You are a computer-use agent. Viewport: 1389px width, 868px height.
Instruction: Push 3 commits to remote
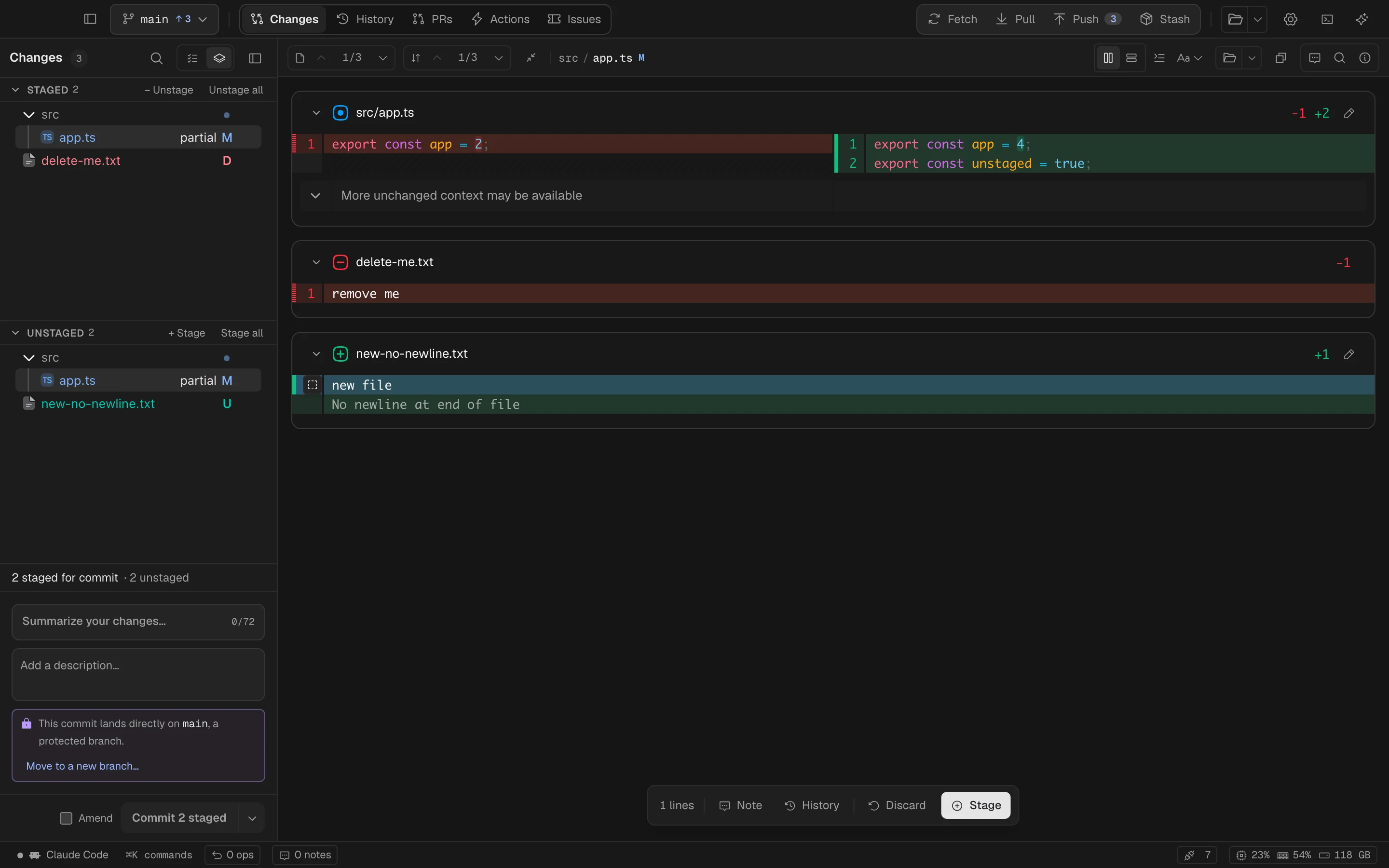1087,19
